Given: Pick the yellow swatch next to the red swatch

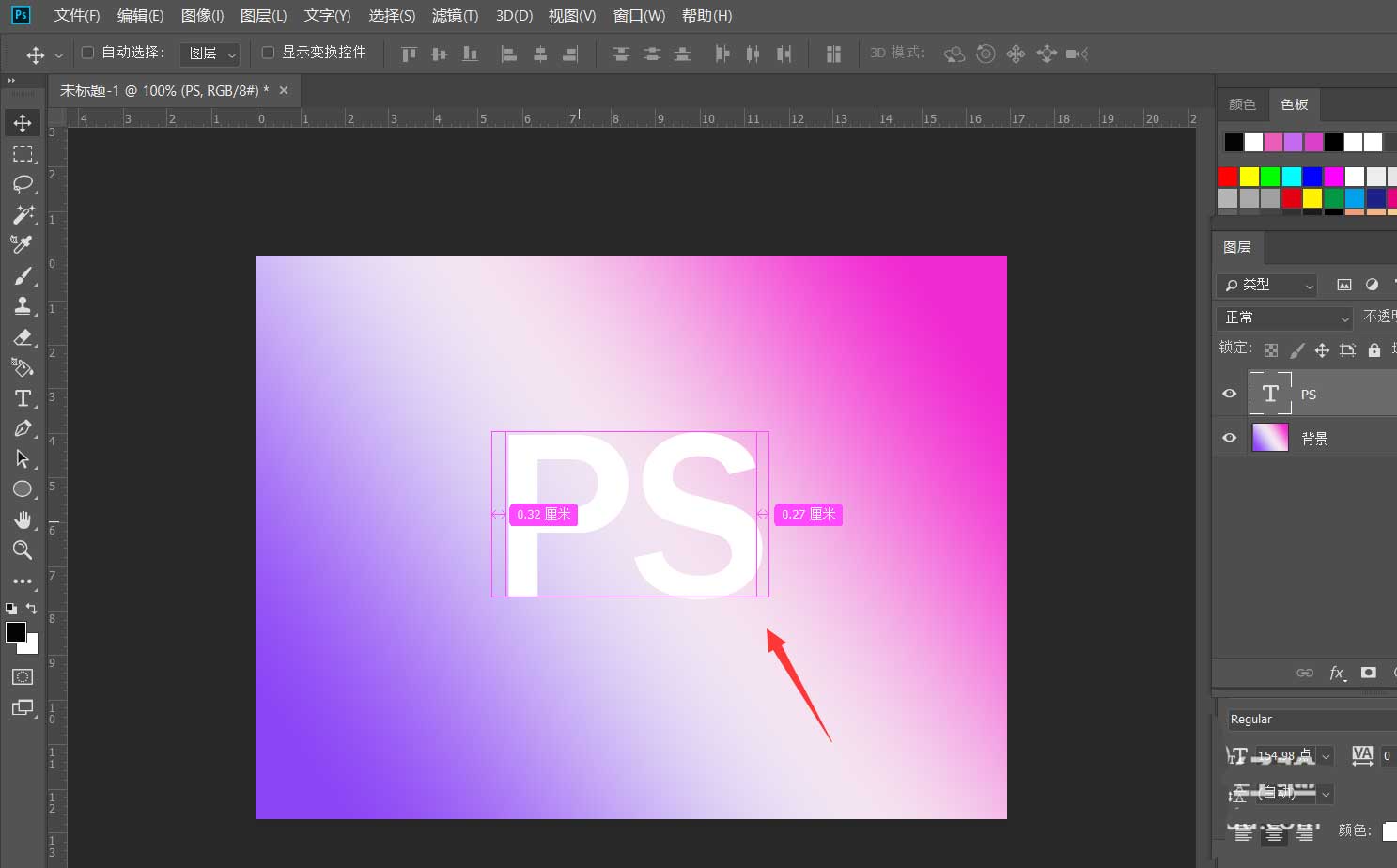Looking at the screenshot, I should pyautogui.click(x=1249, y=176).
